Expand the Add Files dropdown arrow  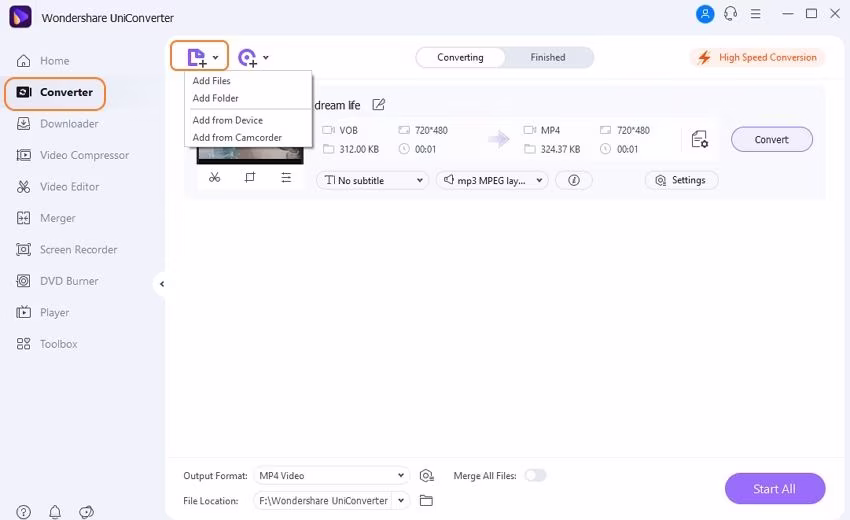(x=216, y=57)
